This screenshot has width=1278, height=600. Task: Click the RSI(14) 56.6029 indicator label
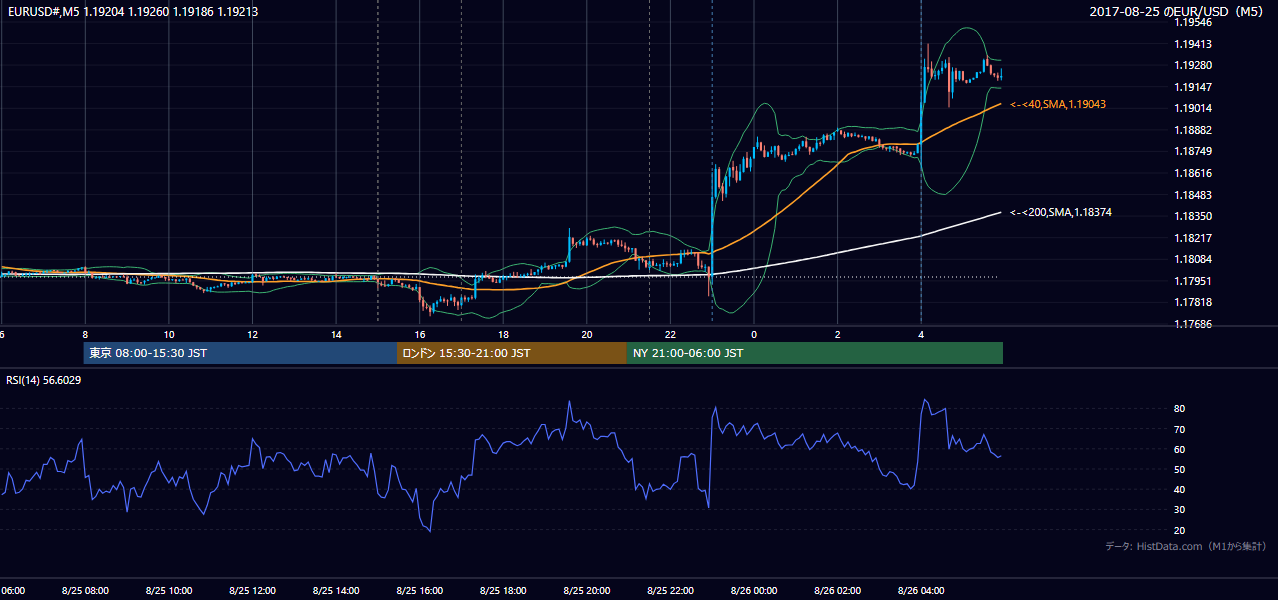point(44,380)
